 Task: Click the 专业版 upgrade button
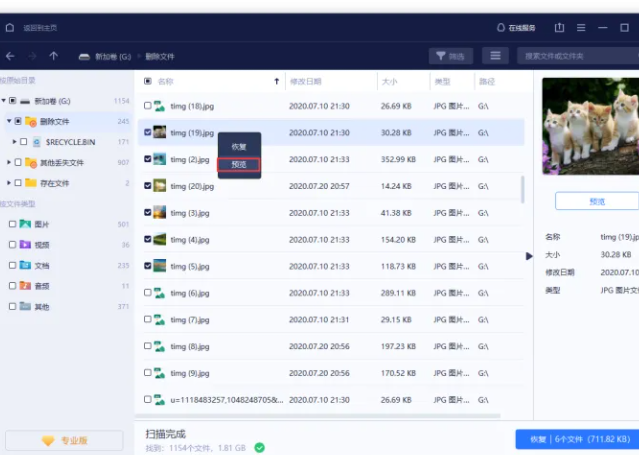(66, 440)
